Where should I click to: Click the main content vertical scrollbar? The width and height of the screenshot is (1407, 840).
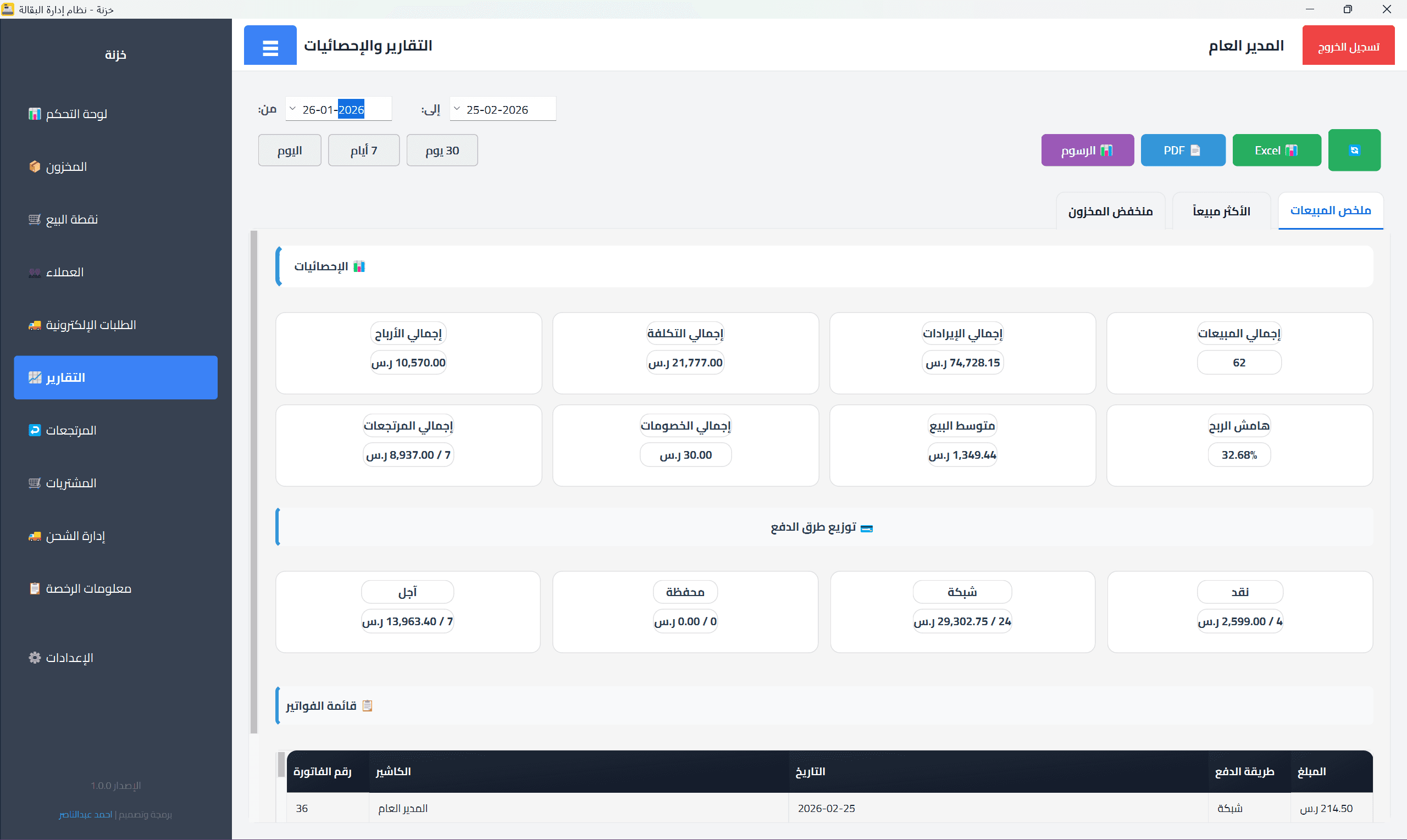[254, 481]
